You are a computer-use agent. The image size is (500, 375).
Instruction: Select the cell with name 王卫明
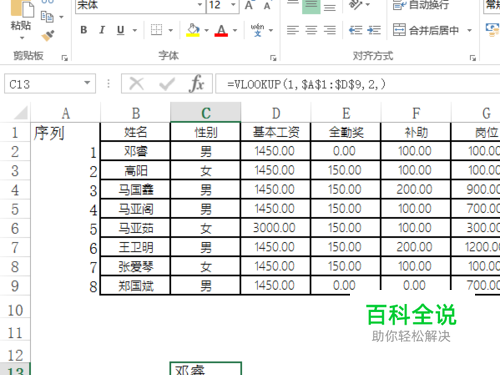pos(136,247)
